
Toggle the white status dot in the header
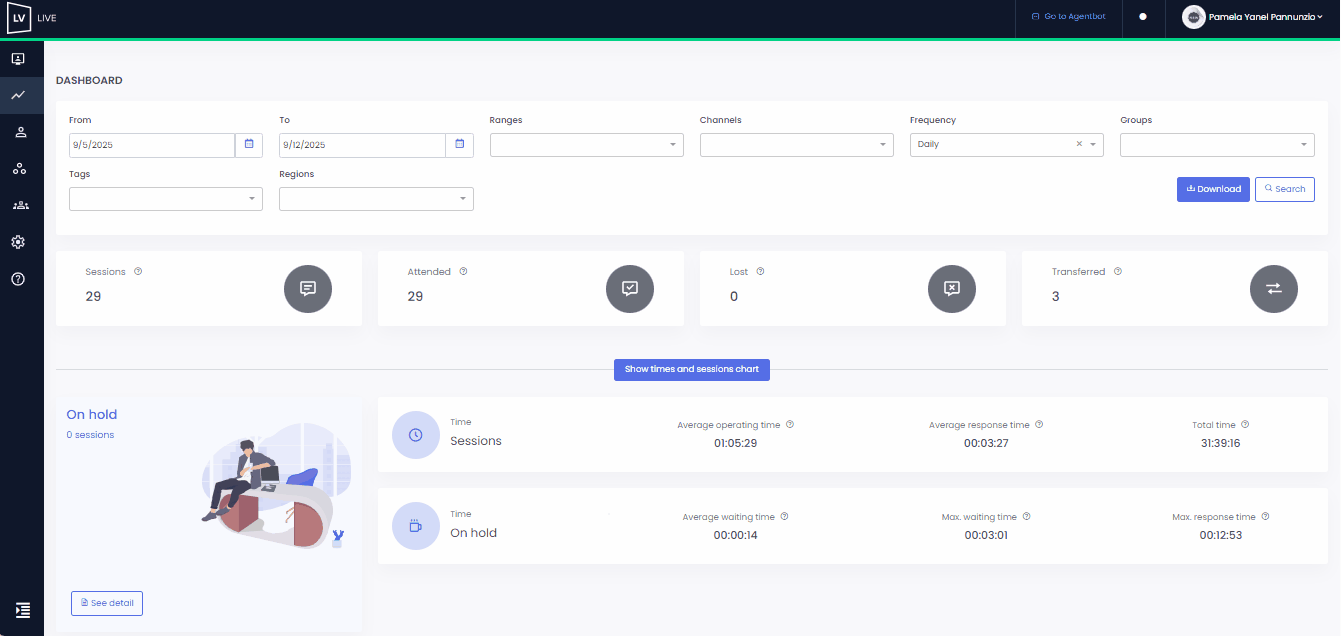point(1143,17)
